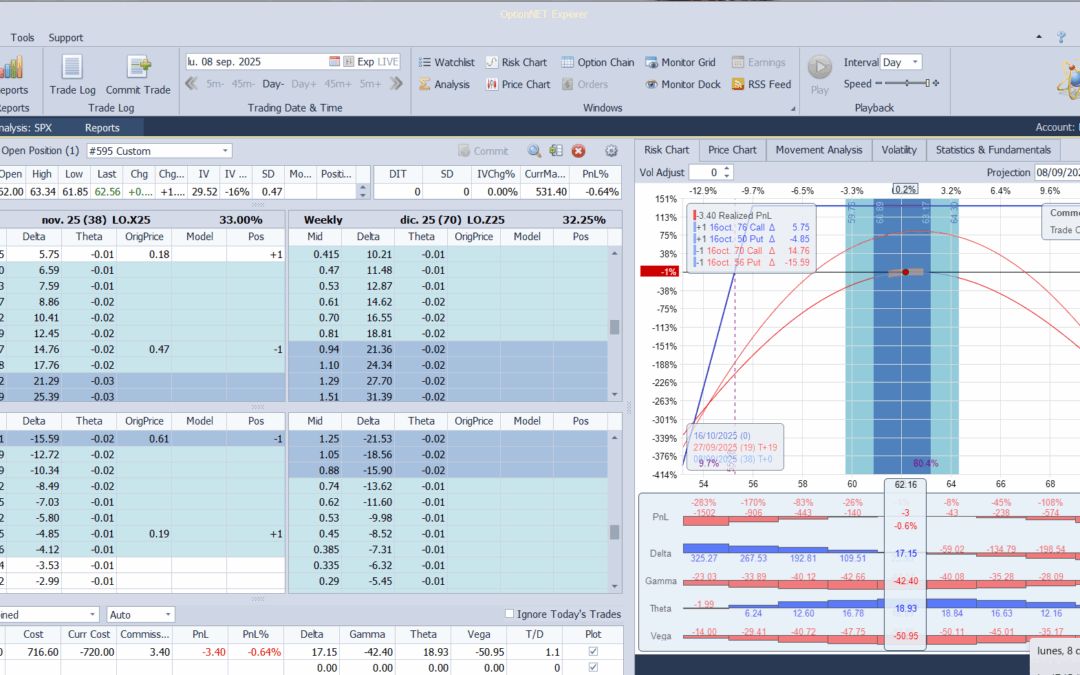Screen dimensions: 1080x675
Task: Expand the #595 Custom position dropdown
Action: (x=225, y=151)
